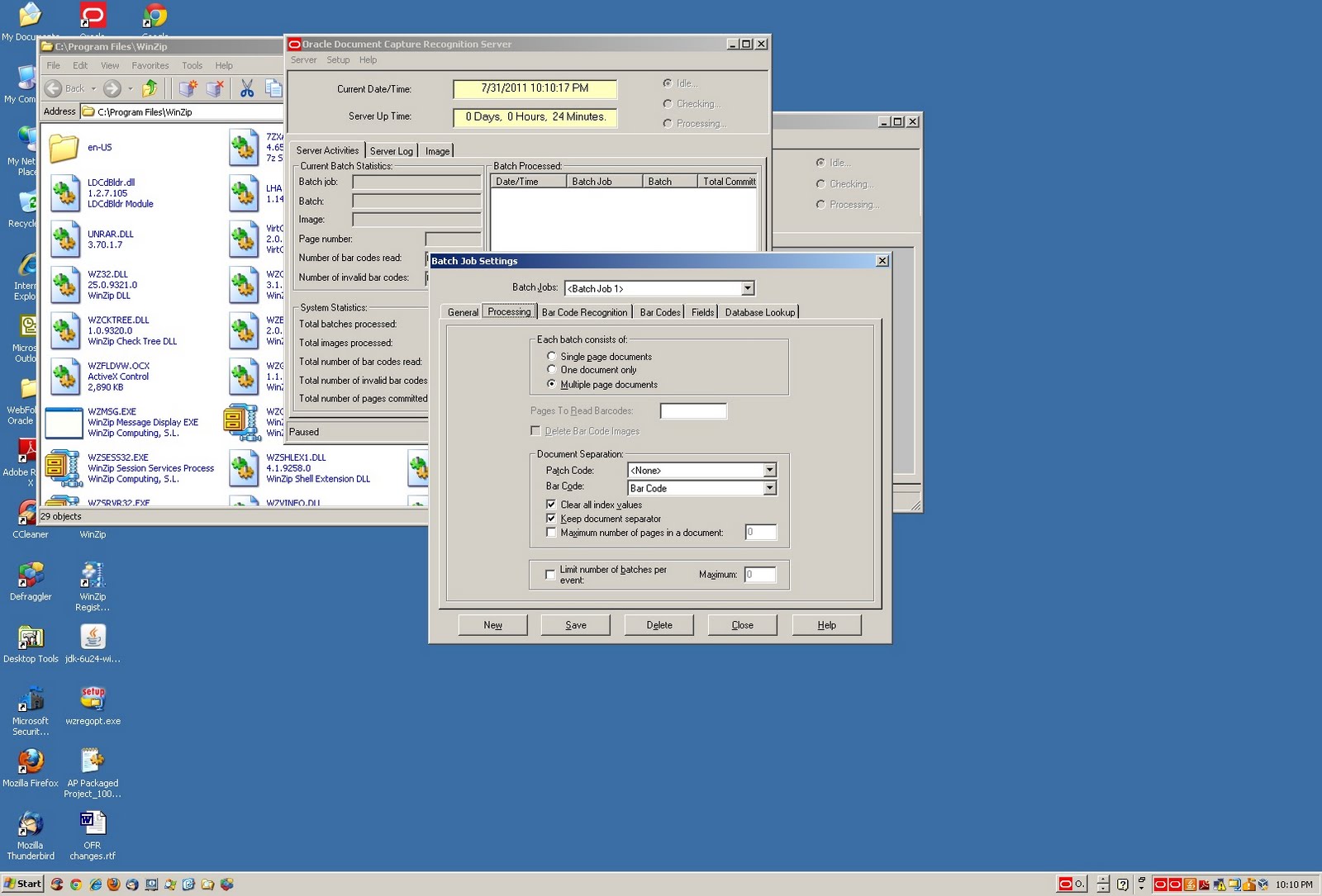The width and height of the screenshot is (1322, 896).
Task: Open the Setup menu in Recognition Server
Action: click(338, 59)
